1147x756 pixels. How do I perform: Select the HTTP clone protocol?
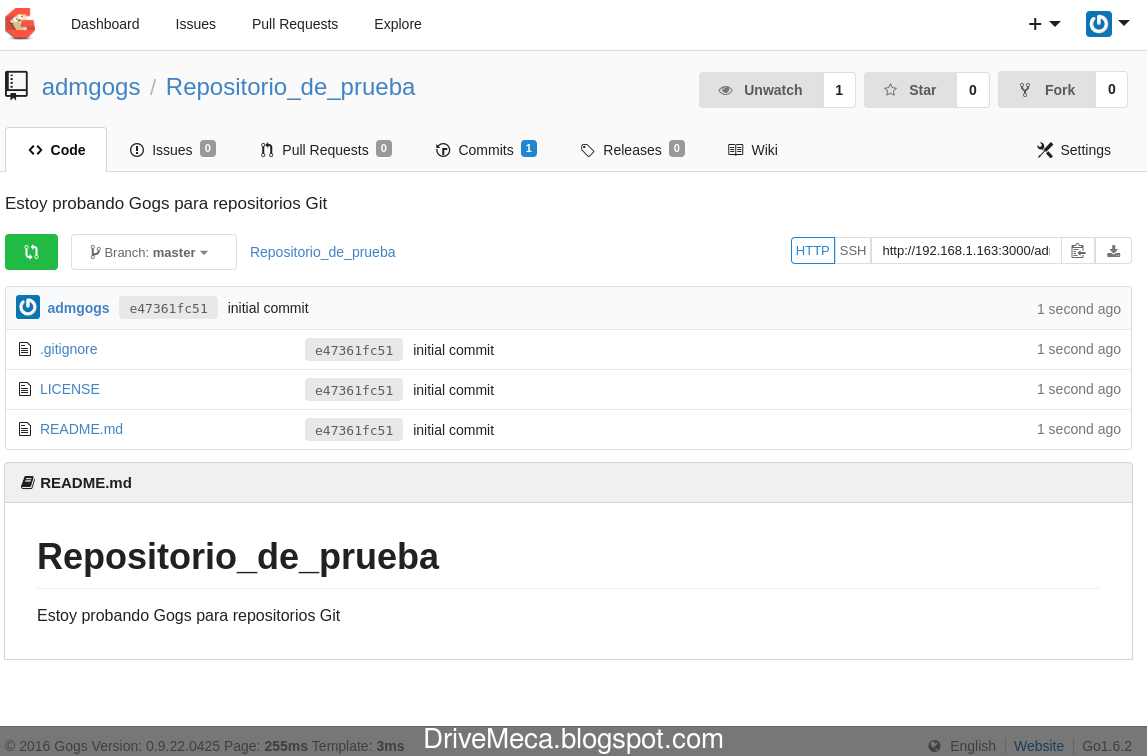(x=812, y=250)
